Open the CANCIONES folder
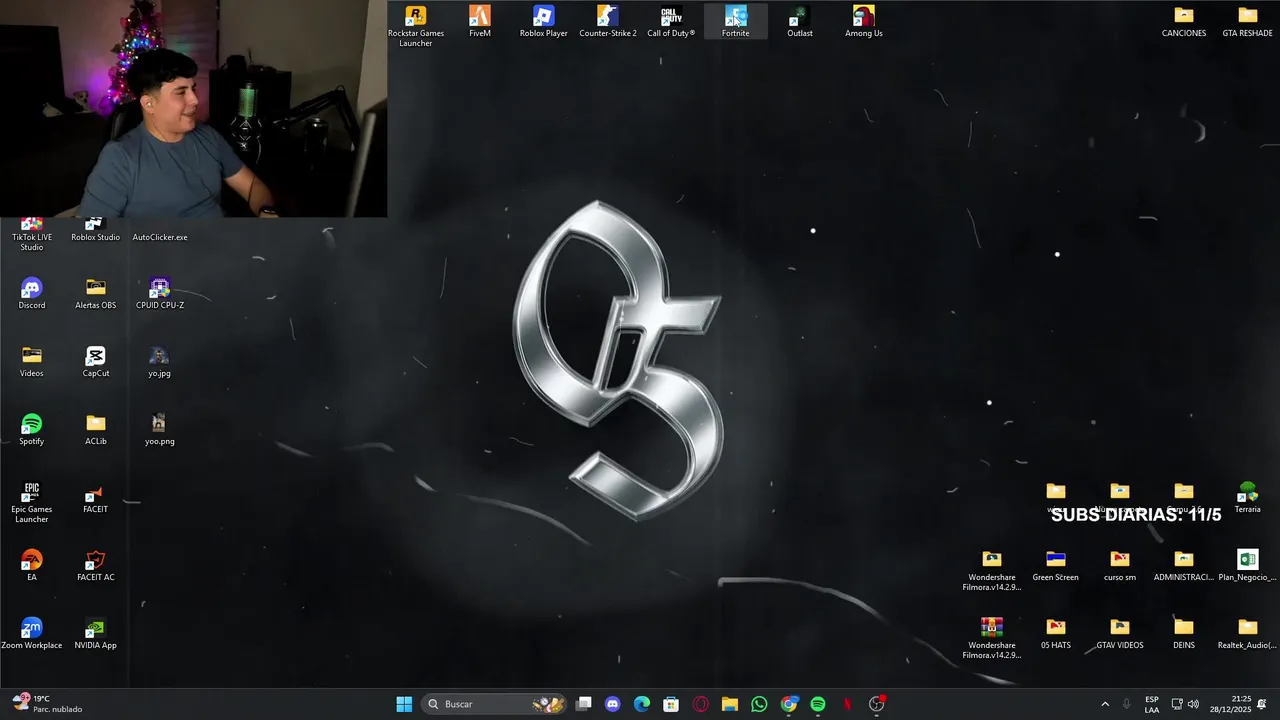Viewport: 1280px width, 720px height. click(x=1184, y=22)
